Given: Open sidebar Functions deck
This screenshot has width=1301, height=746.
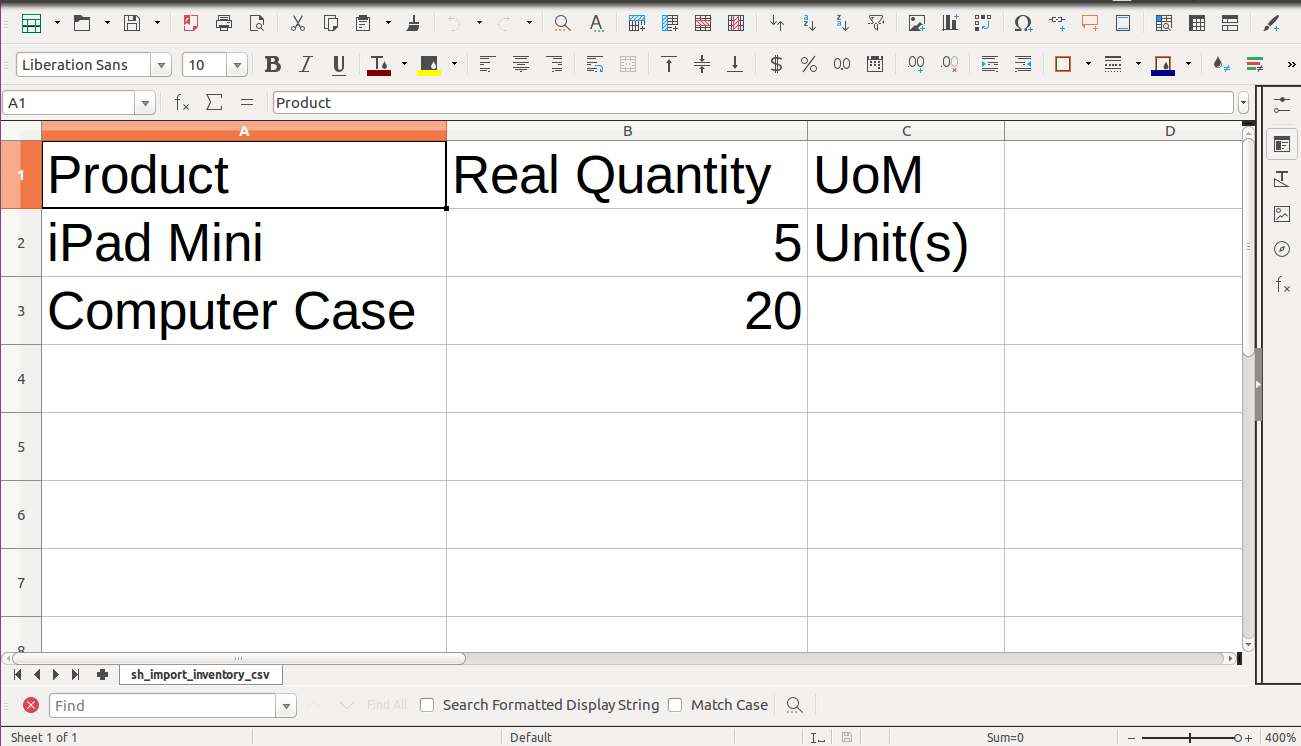Looking at the screenshot, I should pyautogui.click(x=1282, y=285).
